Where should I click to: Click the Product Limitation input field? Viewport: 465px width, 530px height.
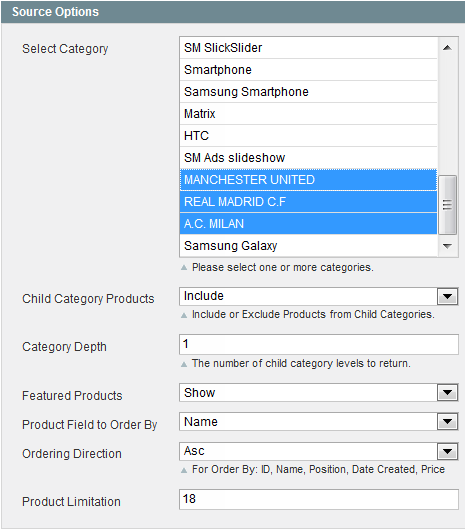(319, 499)
